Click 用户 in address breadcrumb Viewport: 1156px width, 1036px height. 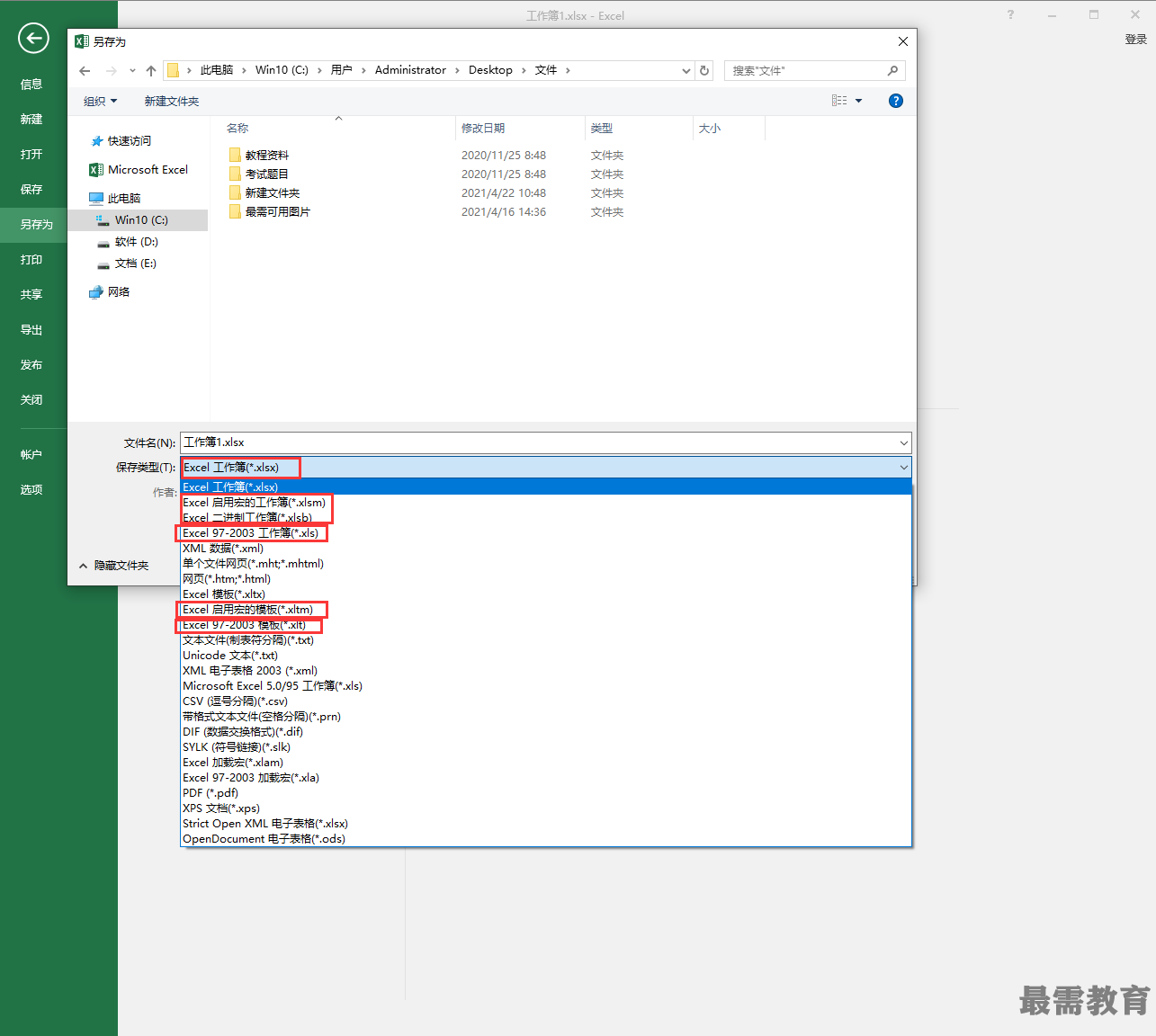click(x=342, y=70)
